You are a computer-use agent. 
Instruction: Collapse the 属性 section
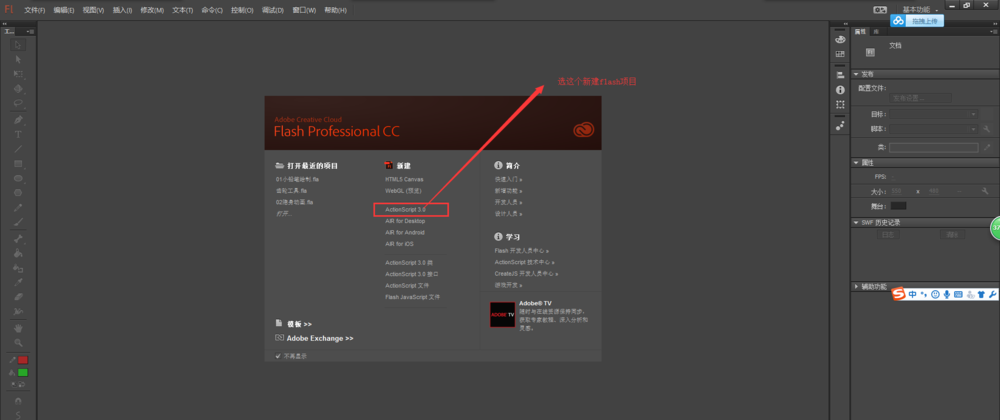coord(855,163)
